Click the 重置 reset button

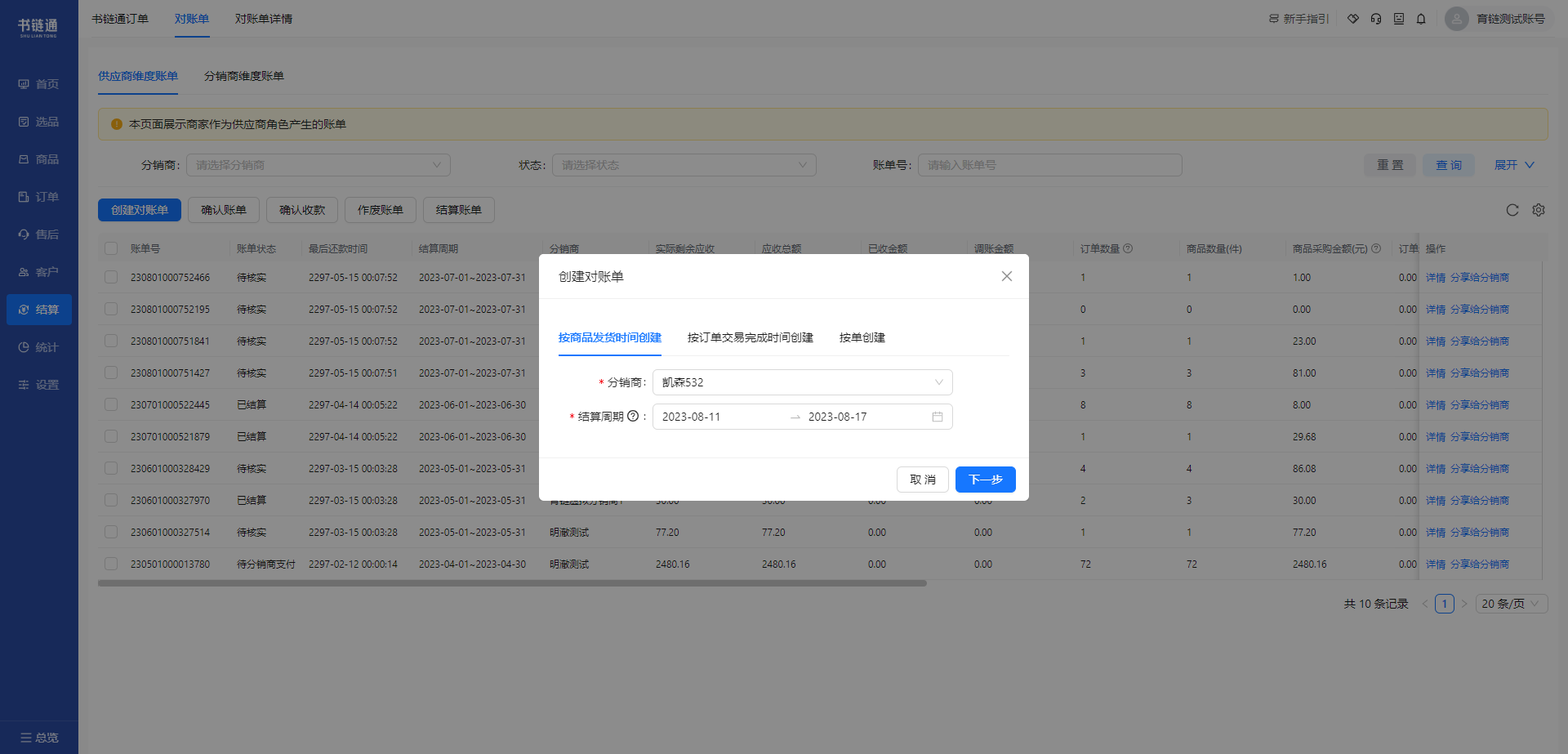[1390, 165]
